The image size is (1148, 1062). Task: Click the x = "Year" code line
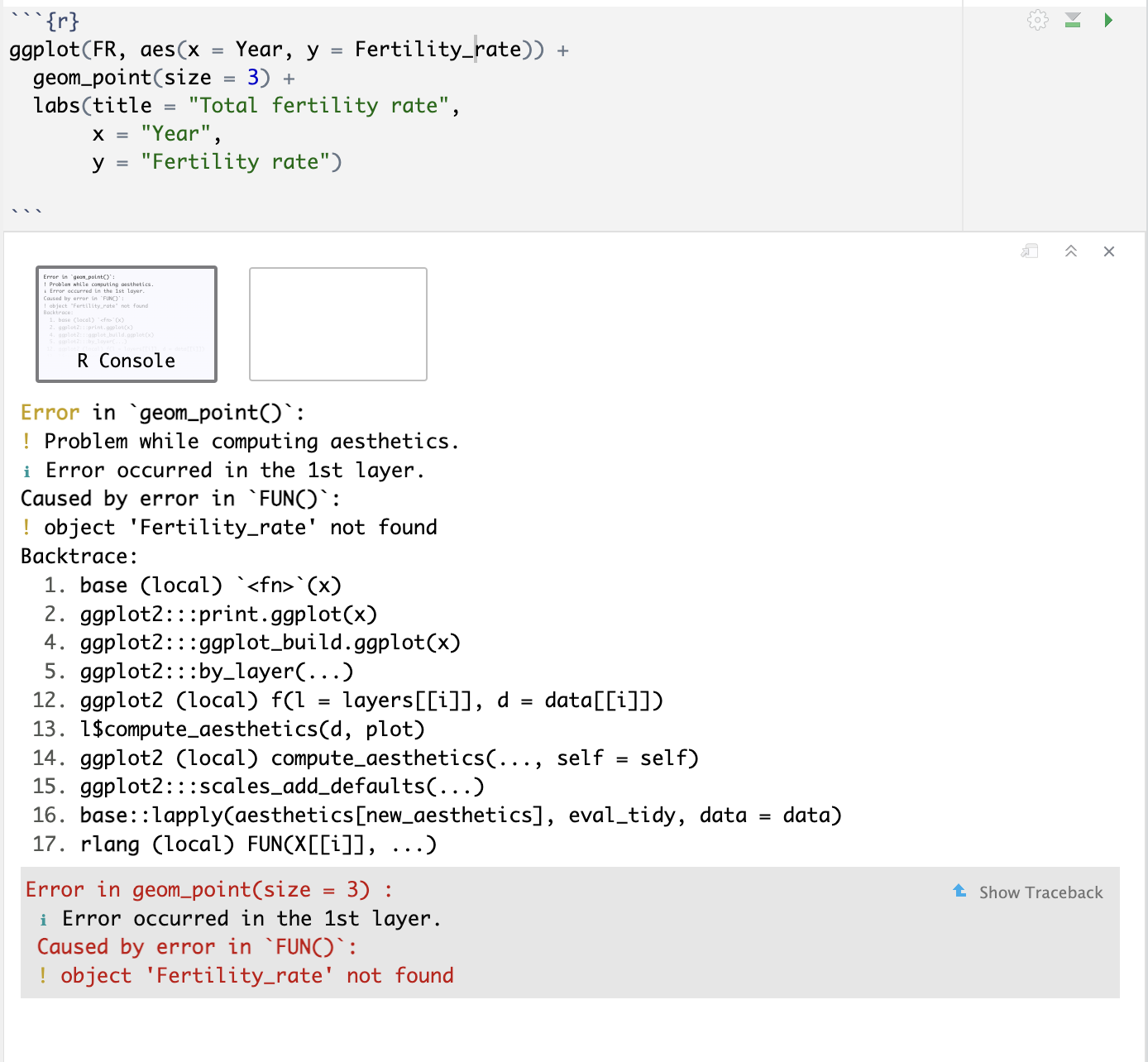(156, 134)
